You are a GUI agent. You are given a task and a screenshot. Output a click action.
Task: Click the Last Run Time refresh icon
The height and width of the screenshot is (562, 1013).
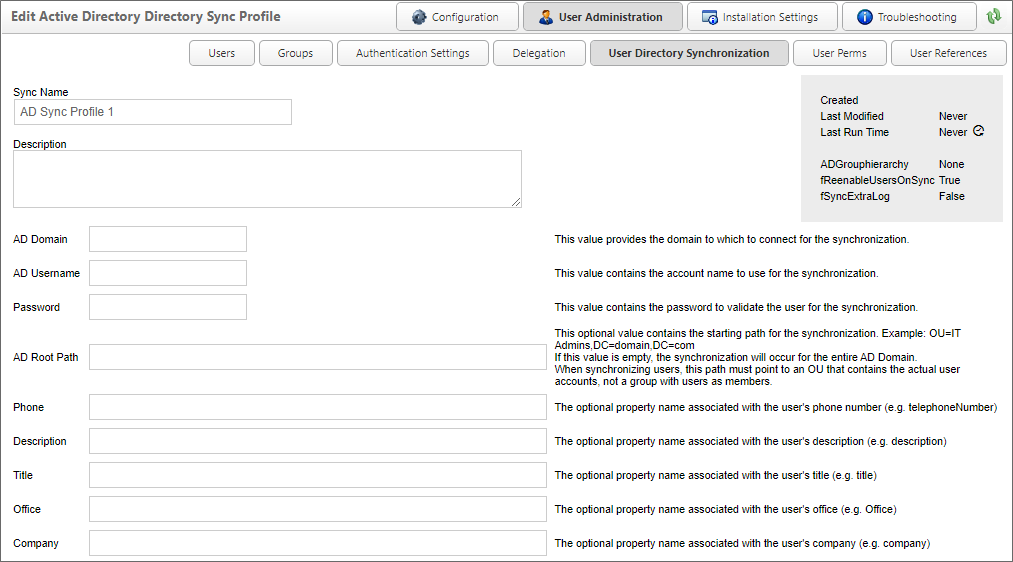click(x=978, y=131)
